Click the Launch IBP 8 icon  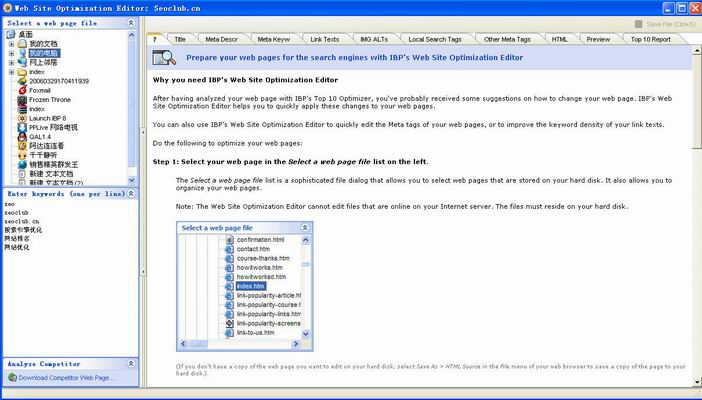pos(22,118)
